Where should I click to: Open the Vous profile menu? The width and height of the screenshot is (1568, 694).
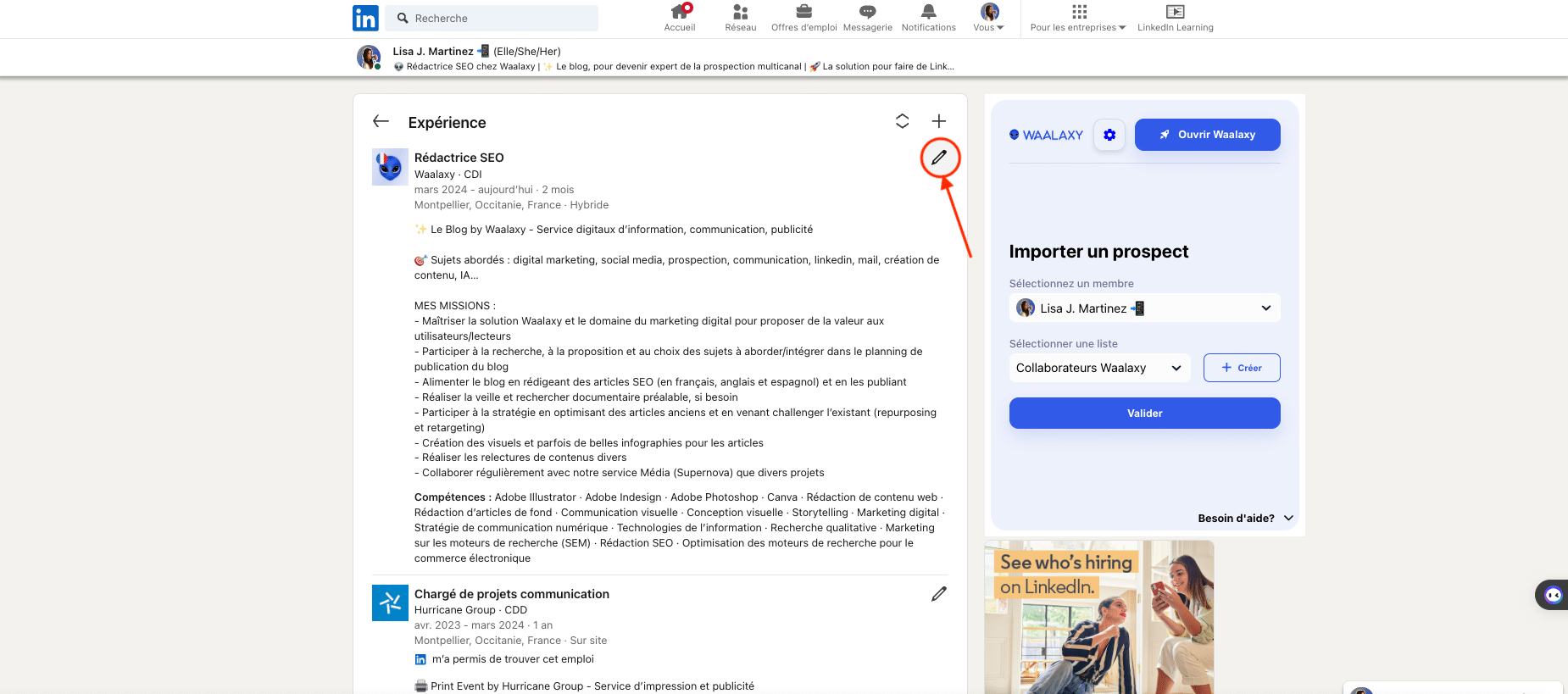(989, 18)
